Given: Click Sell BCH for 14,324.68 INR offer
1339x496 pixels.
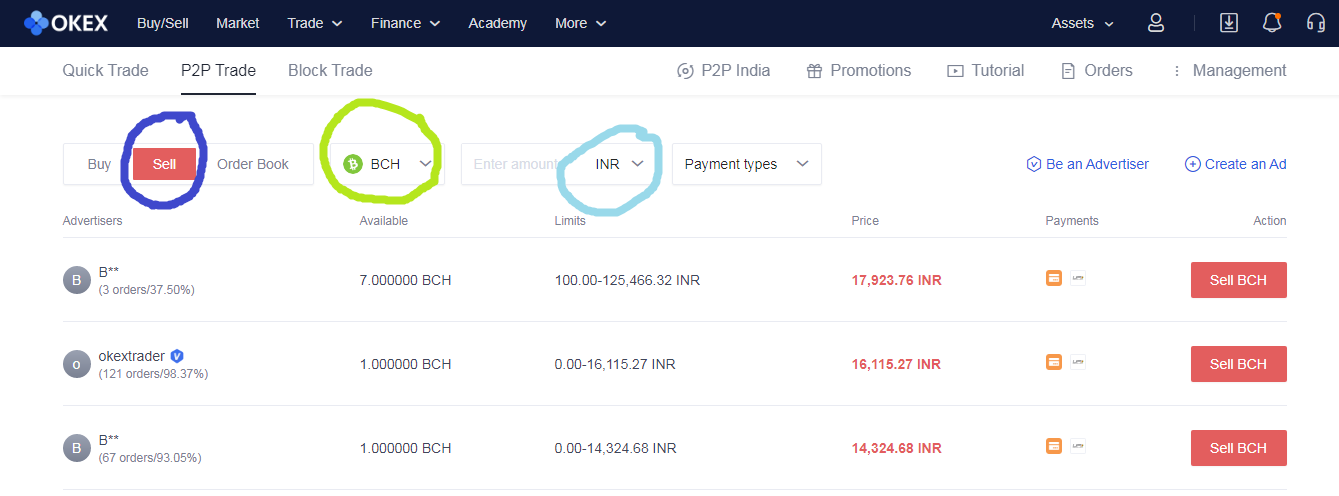Looking at the screenshot, I should coord(1238,448).
